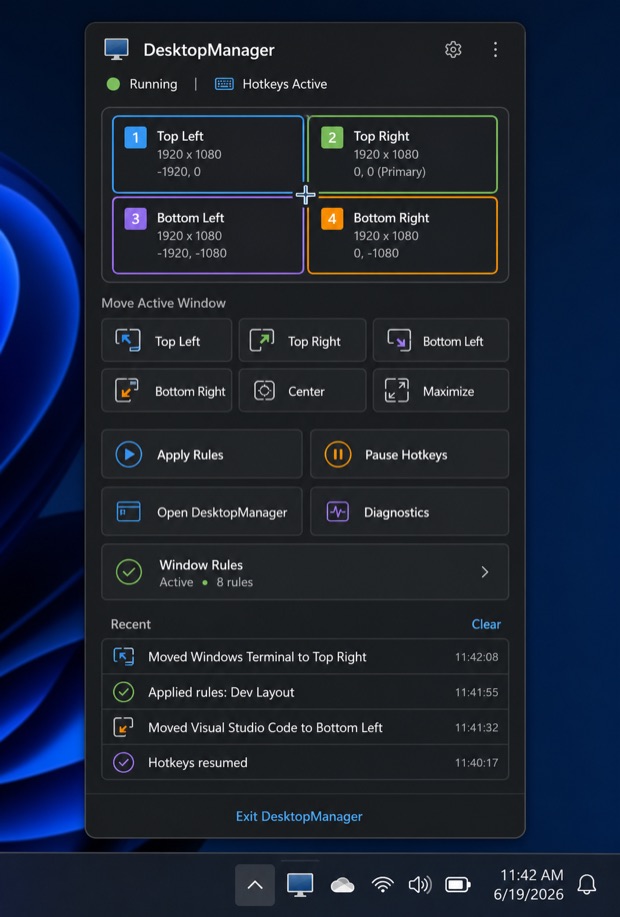Click the Apply Rules play icon
The image size is (620, 917).
coord(129,454)
